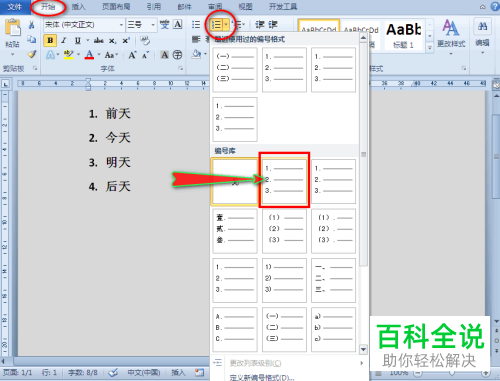Click the paragraph shading paint bucket
Image resolution: width=500 pixels, height=381 pixels.
point(196,54)
